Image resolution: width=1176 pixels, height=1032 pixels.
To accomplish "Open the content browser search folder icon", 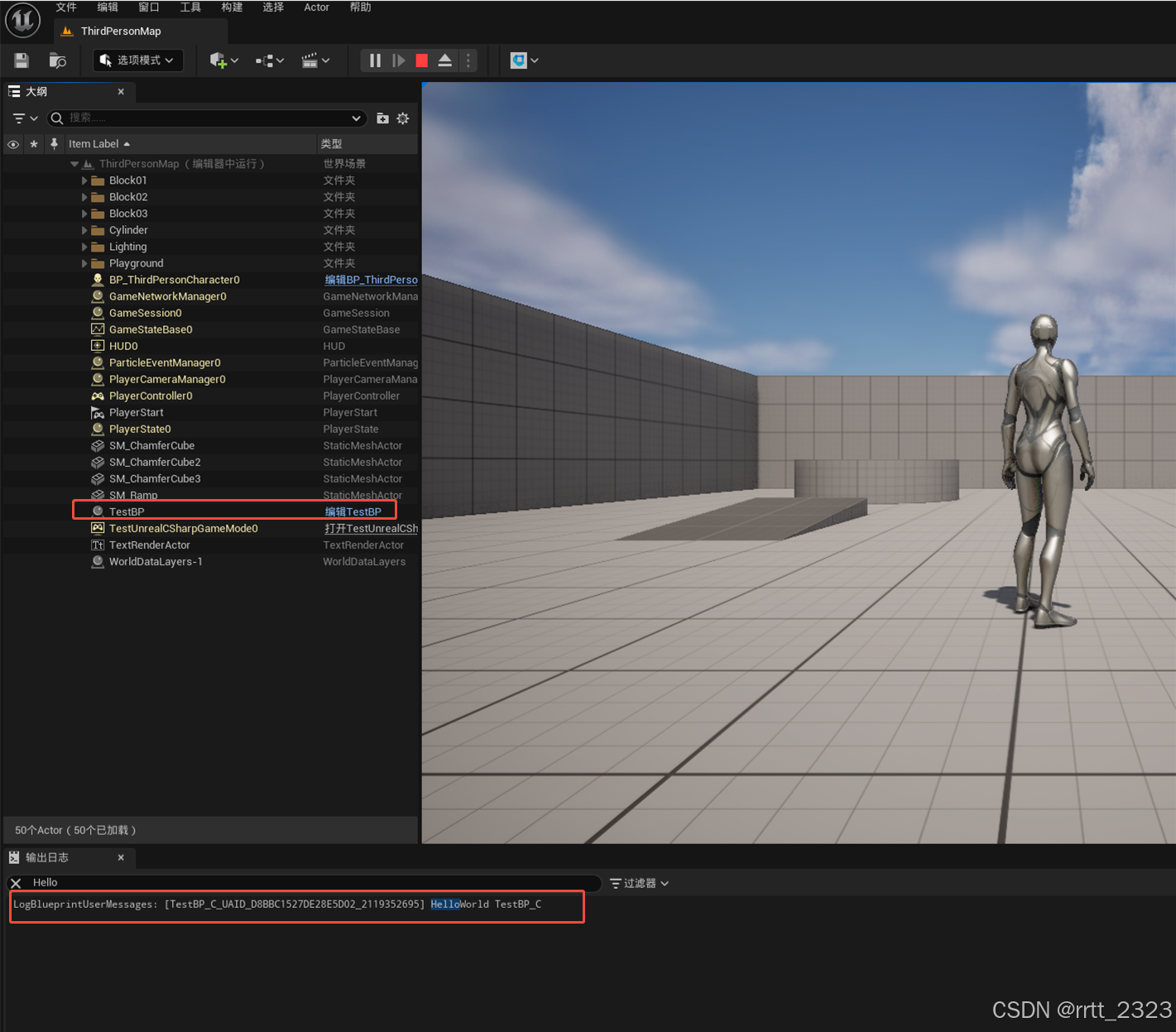I will [x=57, y=60].
